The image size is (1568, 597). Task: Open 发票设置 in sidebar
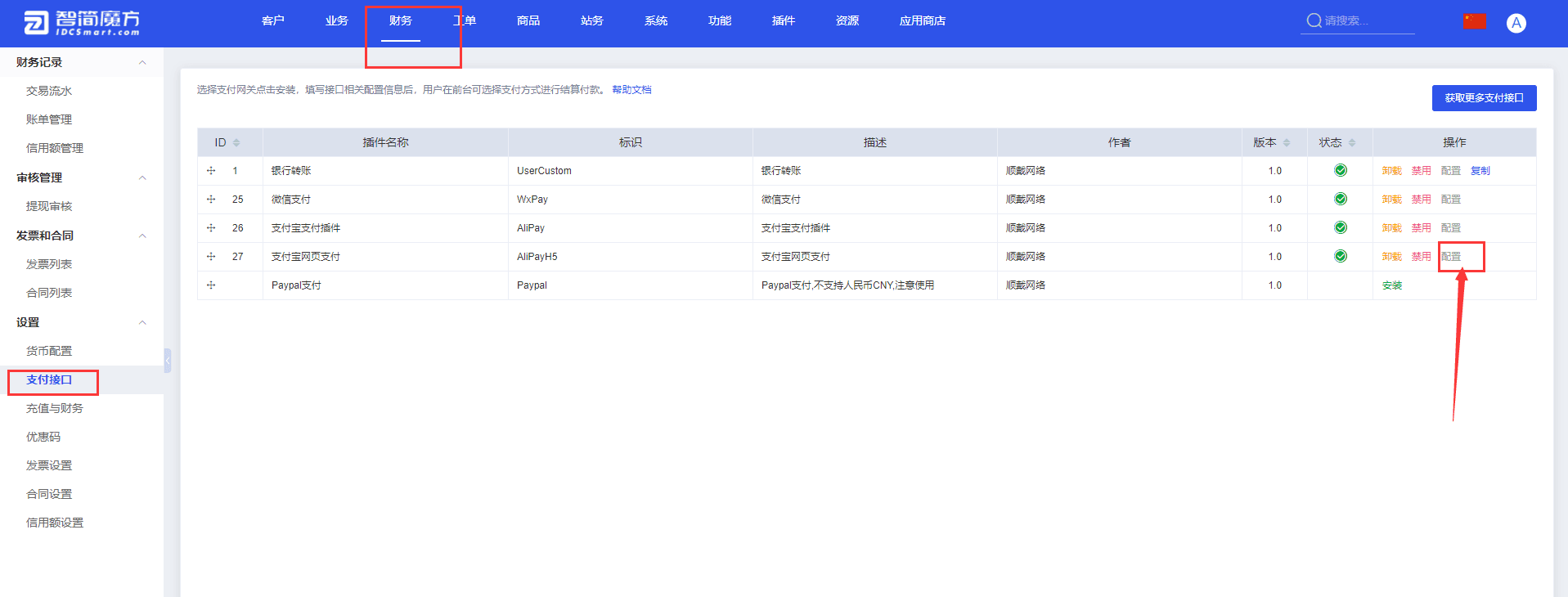tap(49, 465)
